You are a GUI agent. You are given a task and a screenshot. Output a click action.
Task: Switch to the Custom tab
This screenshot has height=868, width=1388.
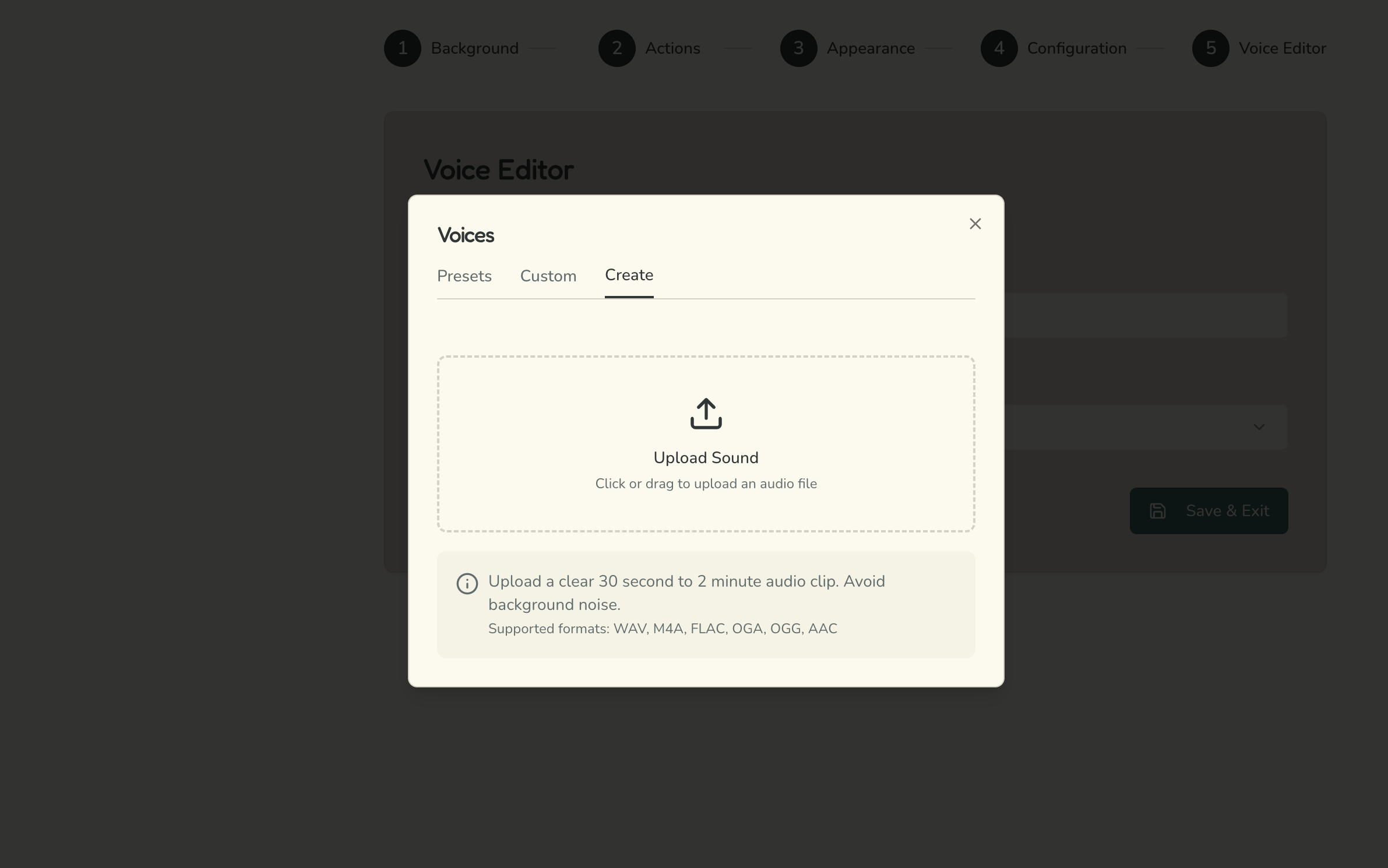point(548,276)
